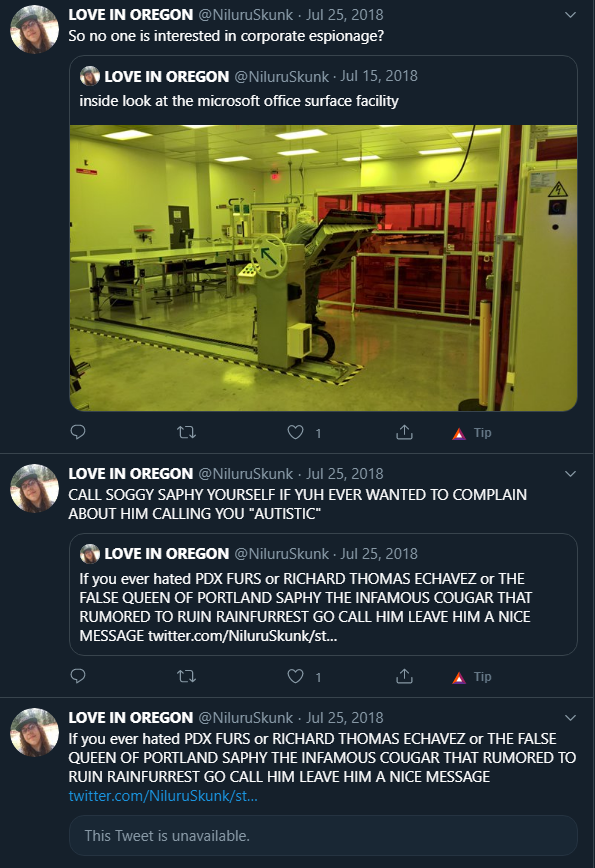Share the SOGGY SAPHY tweet

coord(405,676)
